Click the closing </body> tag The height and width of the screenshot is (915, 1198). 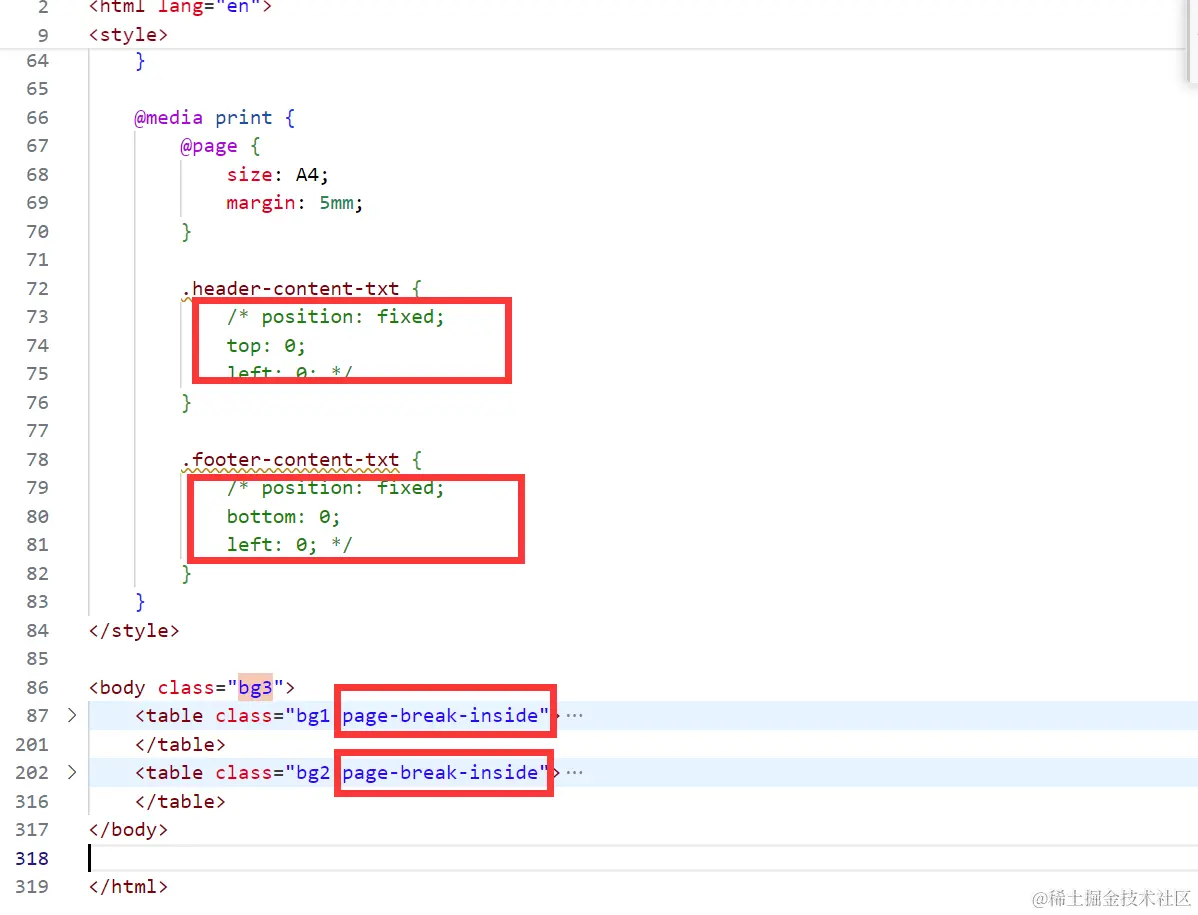128,830
